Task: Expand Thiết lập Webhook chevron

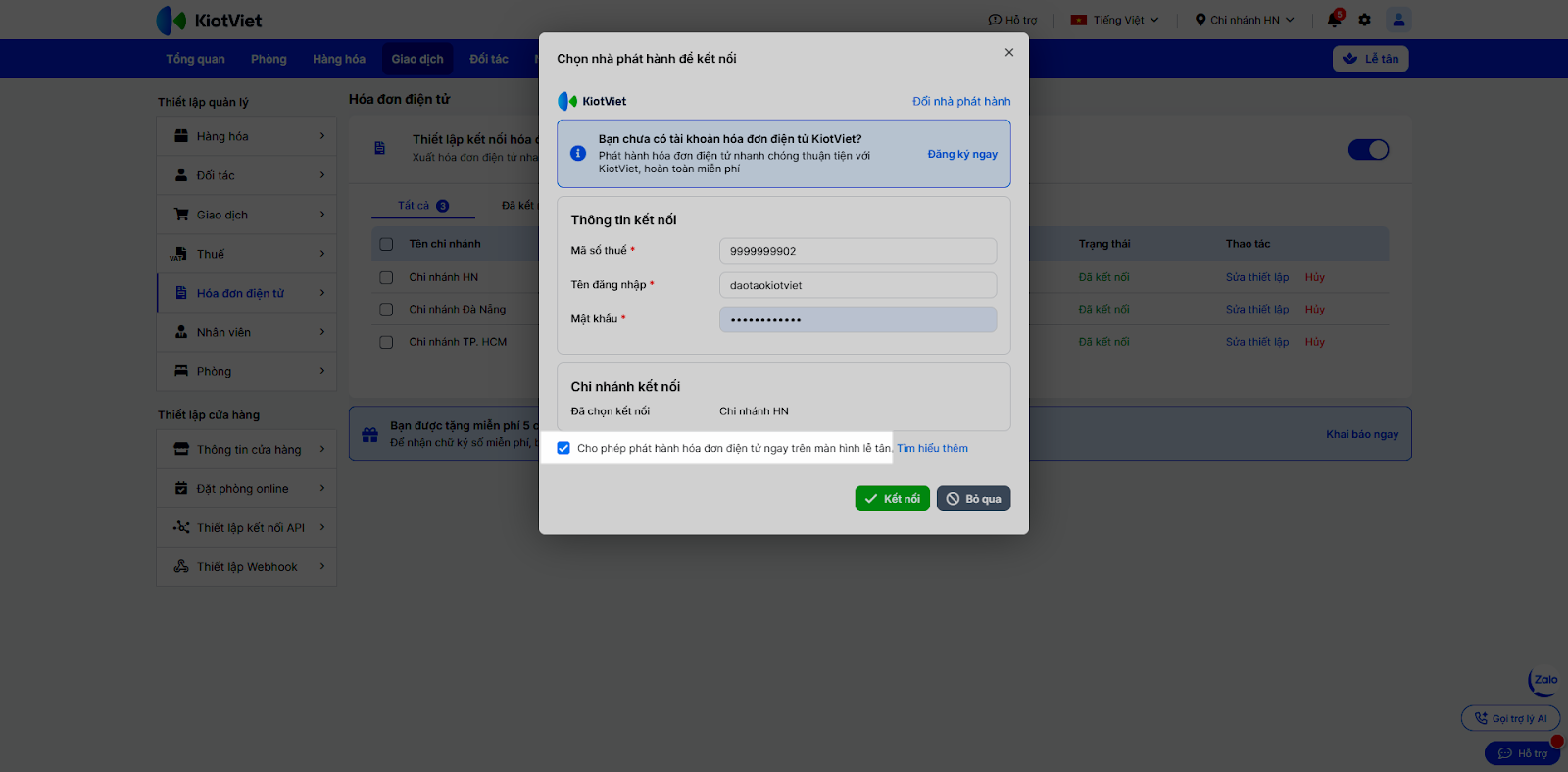Action: point(321,566)
